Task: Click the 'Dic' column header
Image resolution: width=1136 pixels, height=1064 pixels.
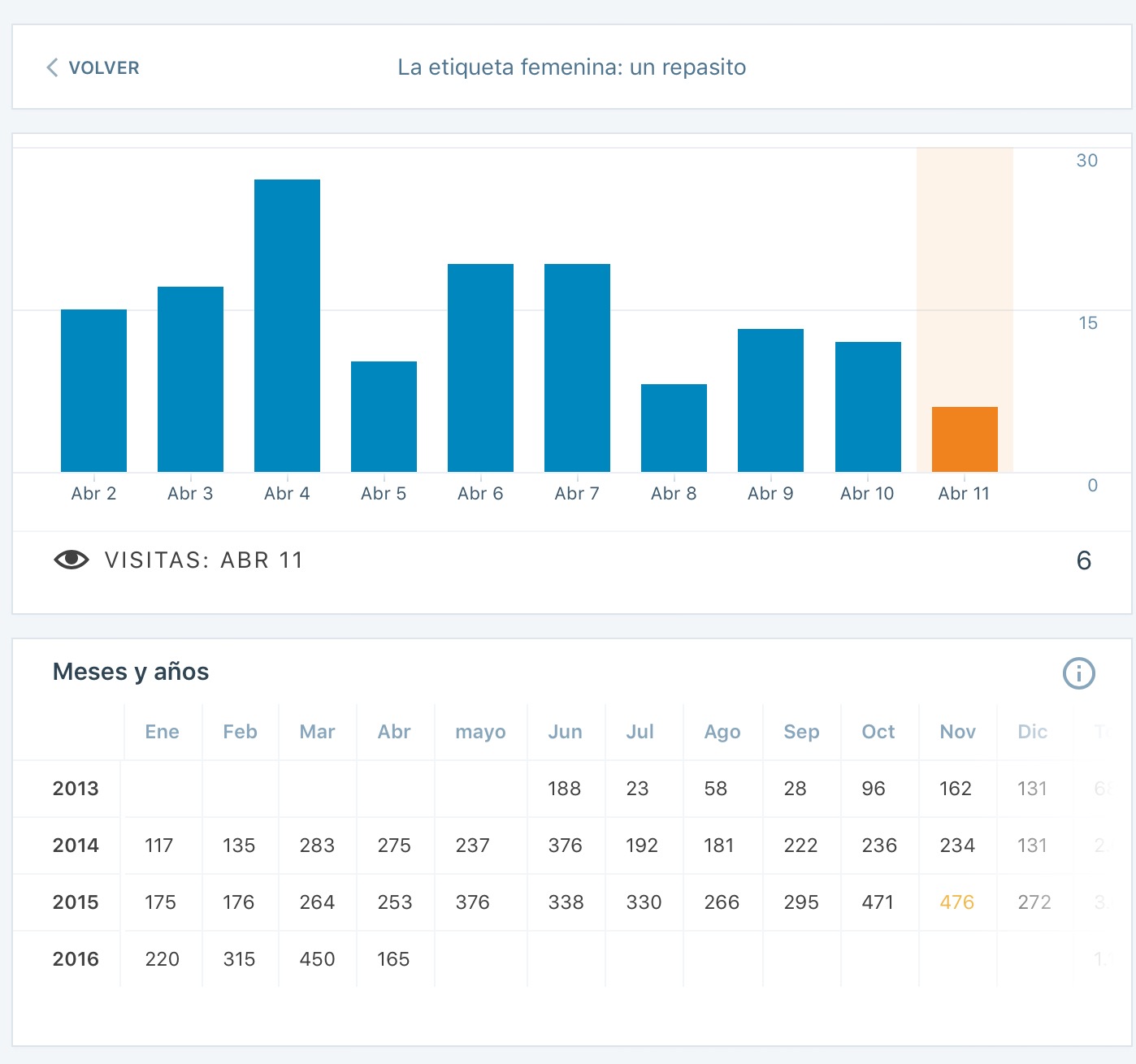Action: pyautogui.click(x=1032, y=732)
